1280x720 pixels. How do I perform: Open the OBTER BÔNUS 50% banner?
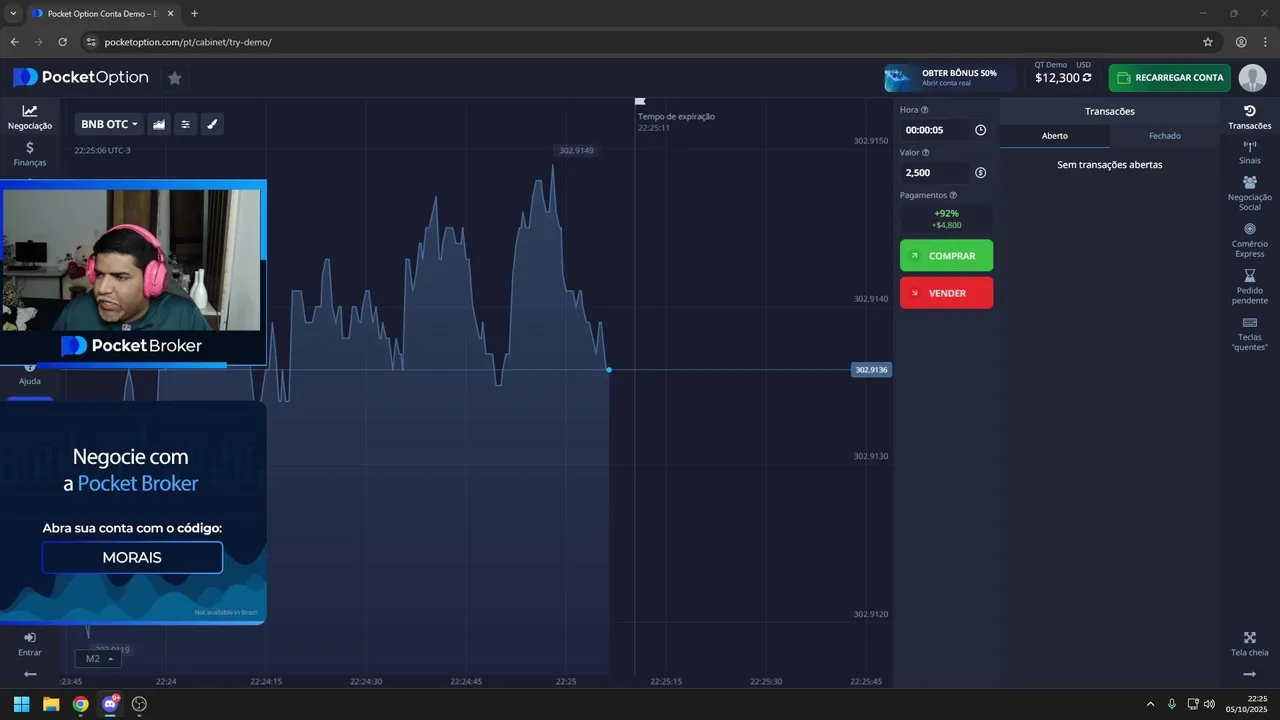pyautogui.click(x=948, y=78)
